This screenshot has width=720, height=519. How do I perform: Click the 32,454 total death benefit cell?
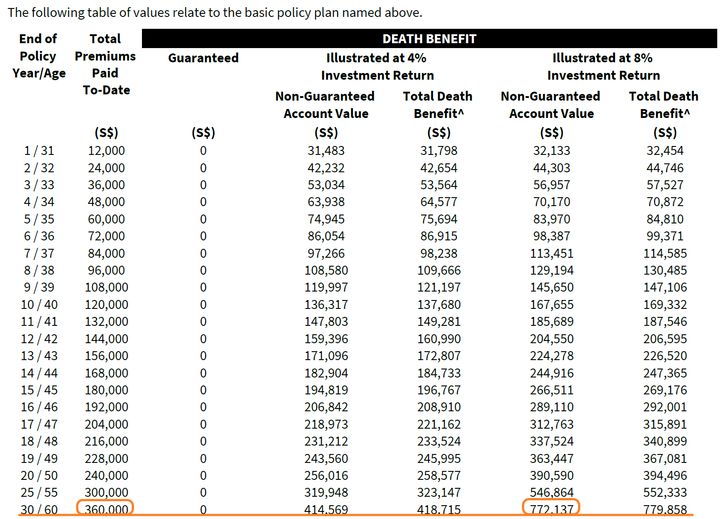point(664,151)
